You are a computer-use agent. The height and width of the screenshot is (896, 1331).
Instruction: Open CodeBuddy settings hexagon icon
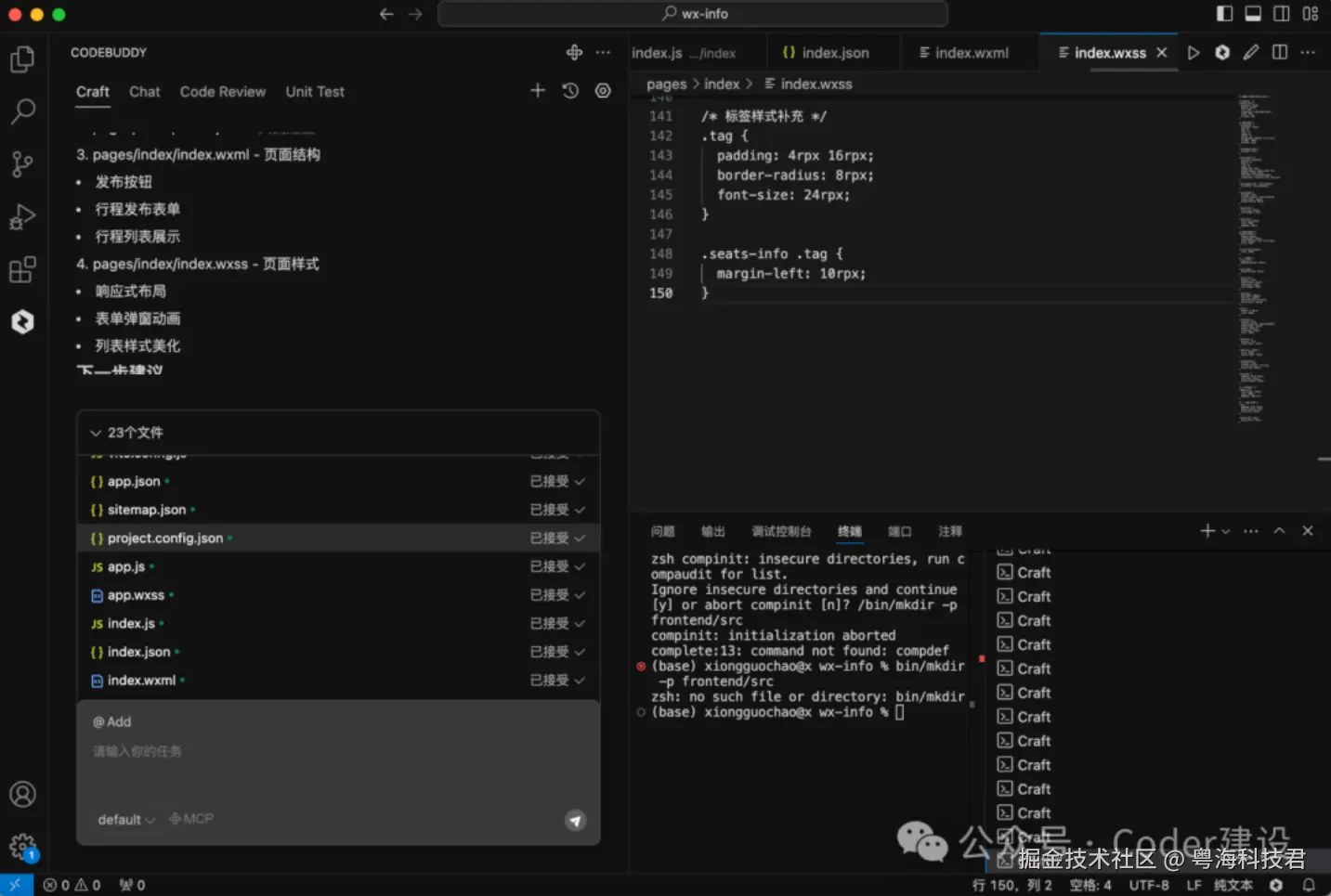pos(603,90)
